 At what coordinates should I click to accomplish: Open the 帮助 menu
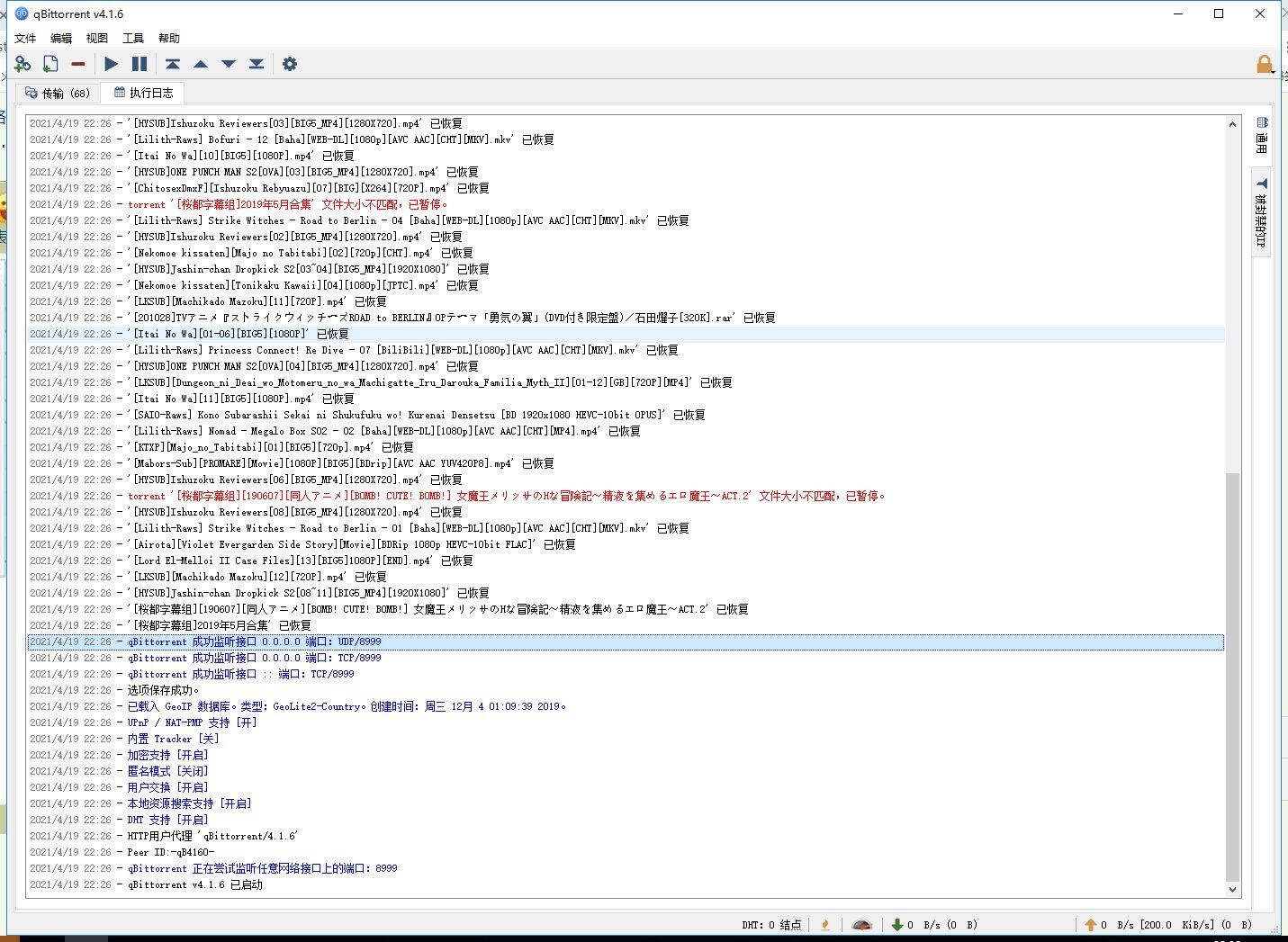(169, 38)
